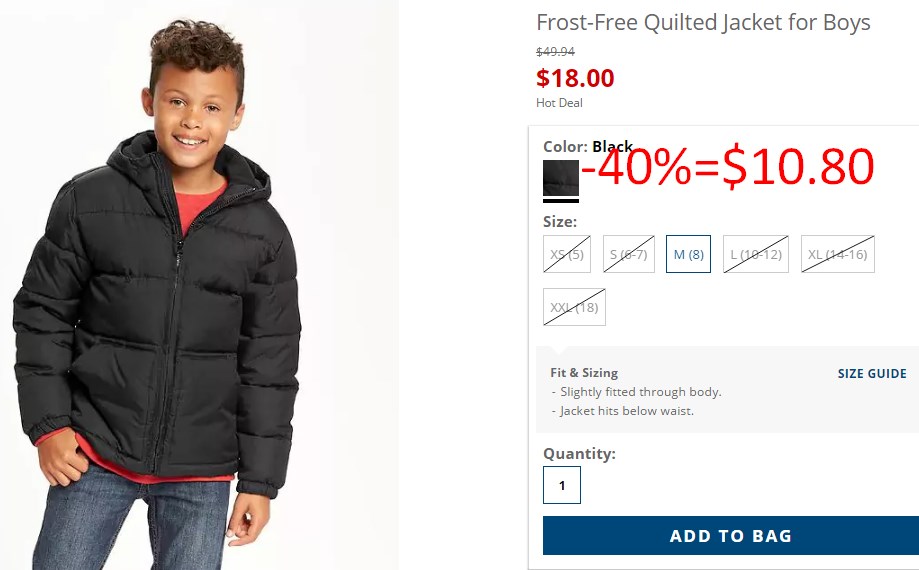Screen dimensions: 919x570
Task: Click the Frost-Free Quilted Jacket title
Action: [703, 23]
